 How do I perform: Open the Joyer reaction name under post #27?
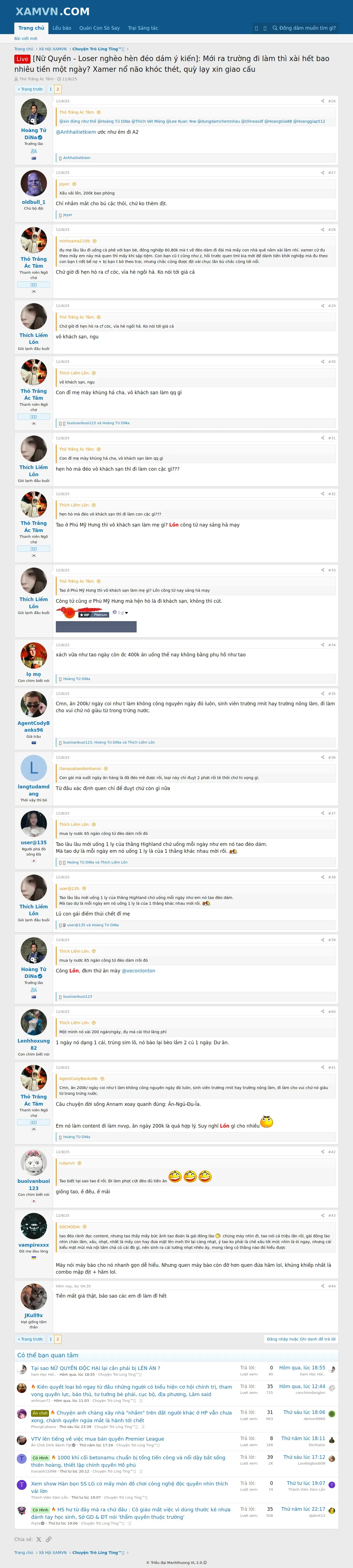pyautogui.click(x=68, y=215)
